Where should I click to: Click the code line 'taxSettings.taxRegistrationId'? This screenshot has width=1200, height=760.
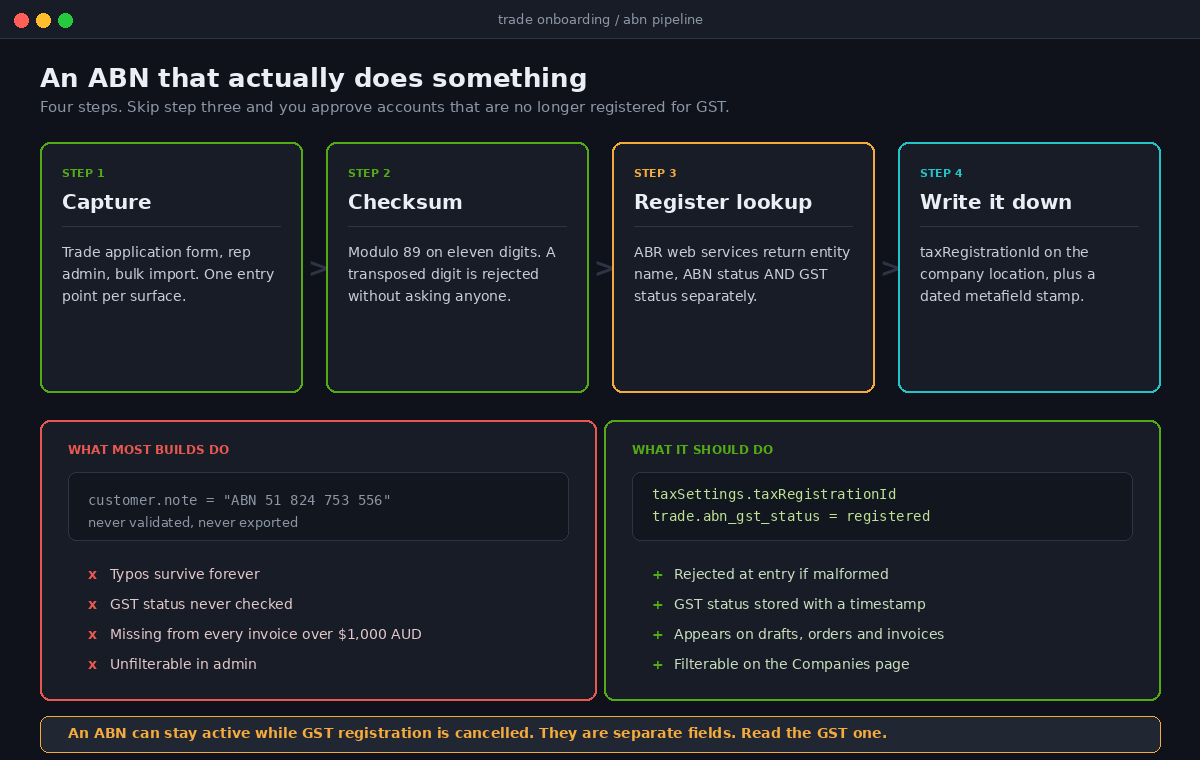pos(774,494)
